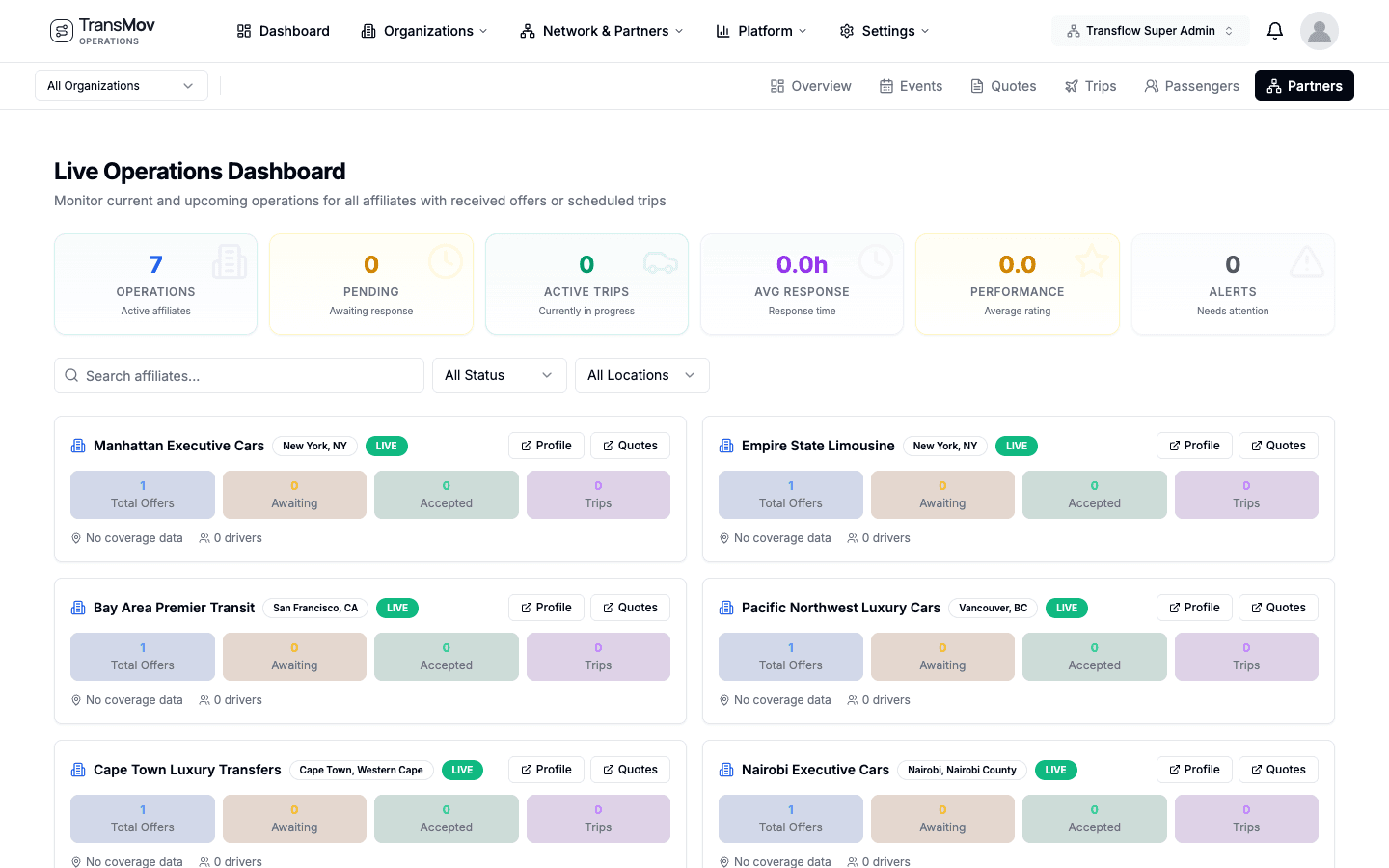
Task: Click the search magnifier in the affiliates search bar
Action: (x=71, y=375)
